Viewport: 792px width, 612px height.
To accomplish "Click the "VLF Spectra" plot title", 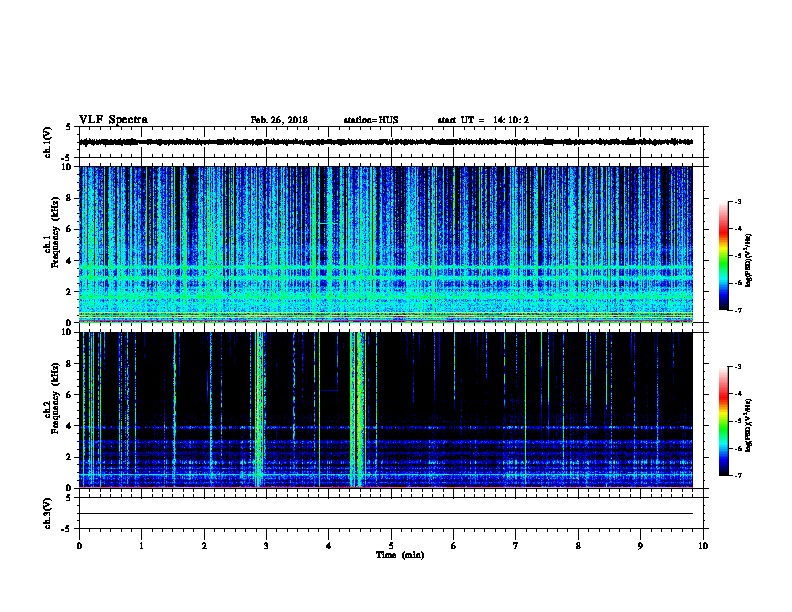I will pyautogui.click(x=113, y=120).
